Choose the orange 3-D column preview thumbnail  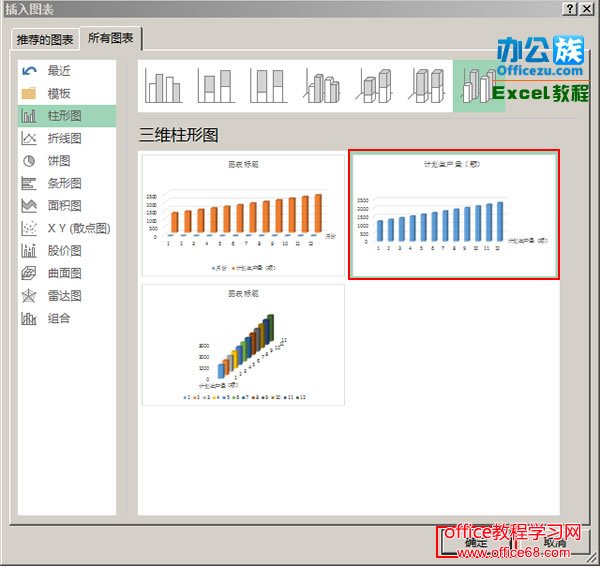[x=243, y=215]
